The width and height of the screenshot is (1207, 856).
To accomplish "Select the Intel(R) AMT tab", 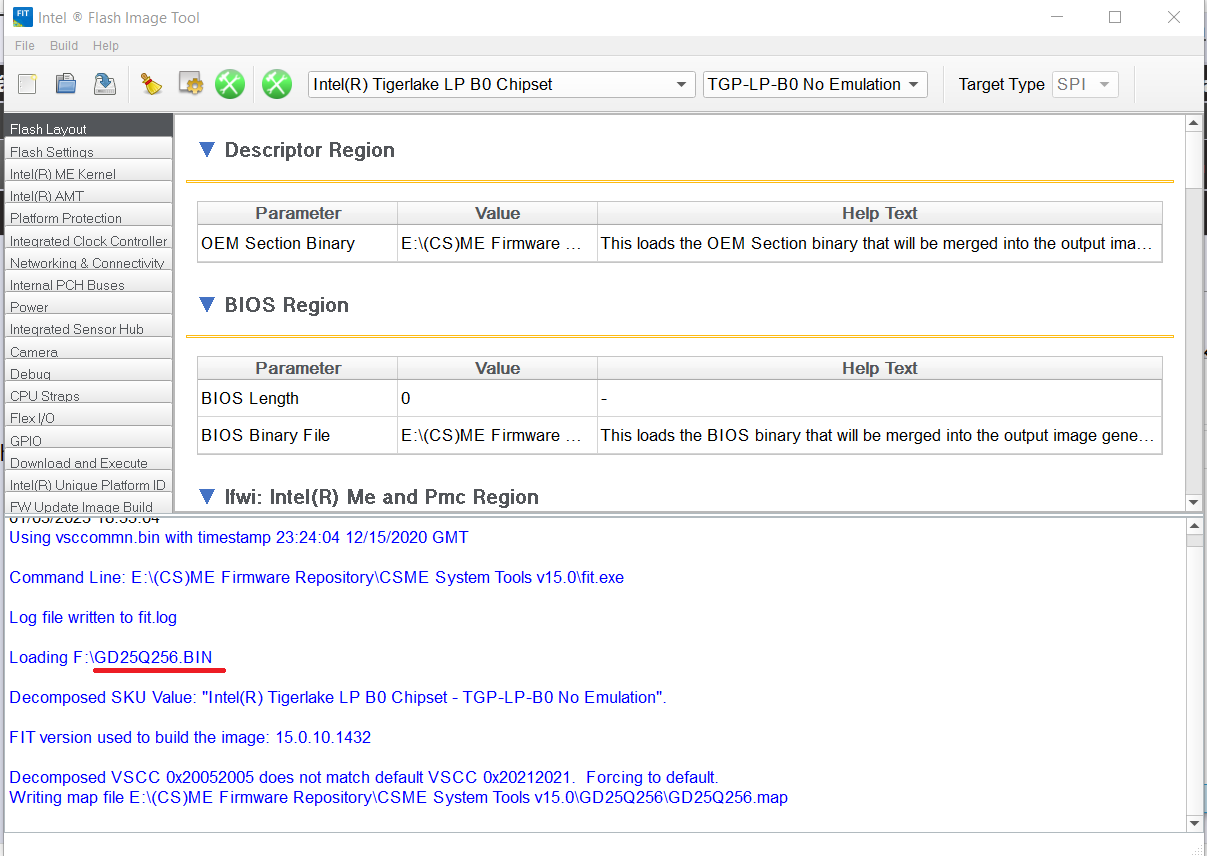I will click(x=87, y=193).
